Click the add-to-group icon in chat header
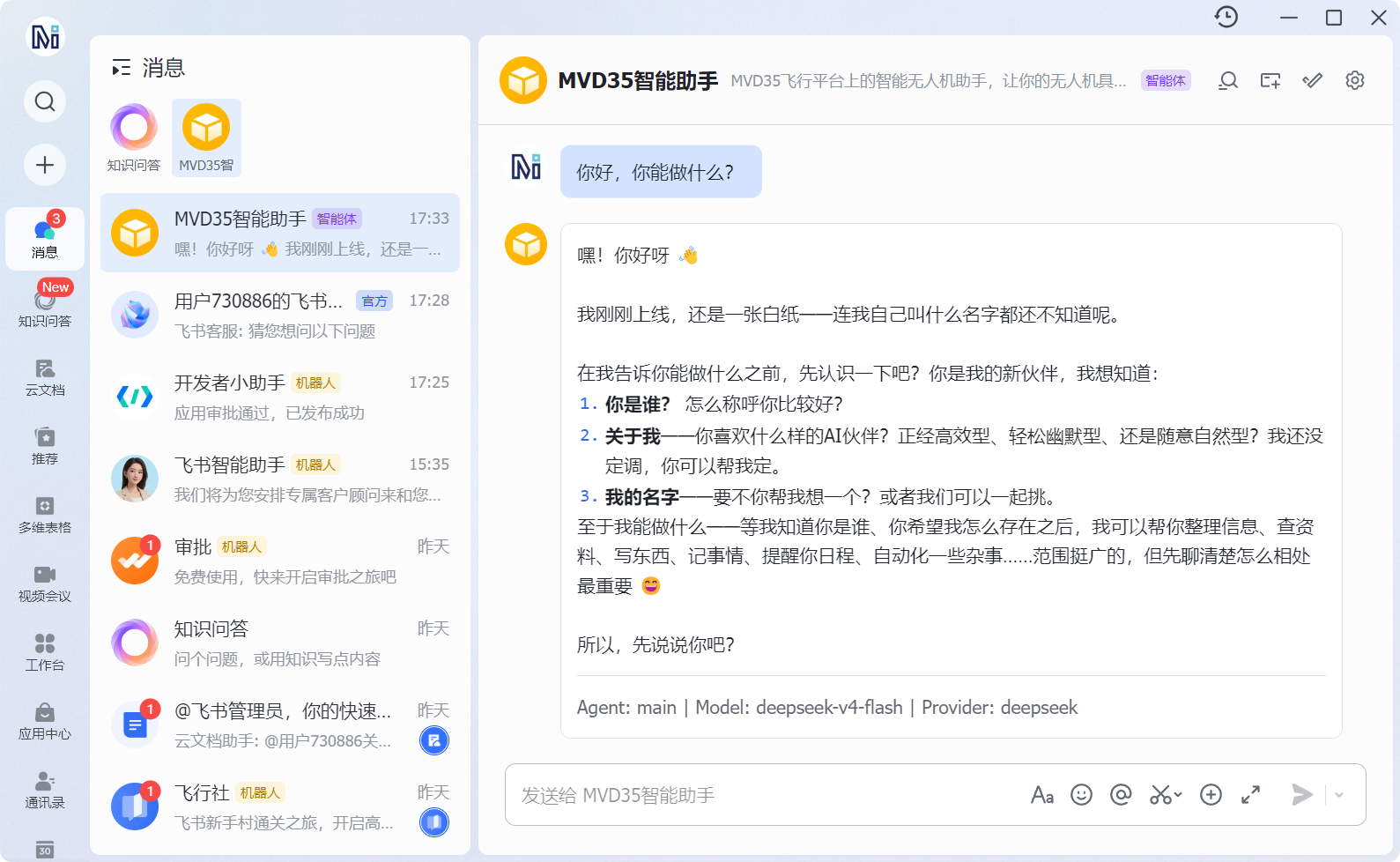The height and width of the screenshot is (862, 1400). point(1270,80)
